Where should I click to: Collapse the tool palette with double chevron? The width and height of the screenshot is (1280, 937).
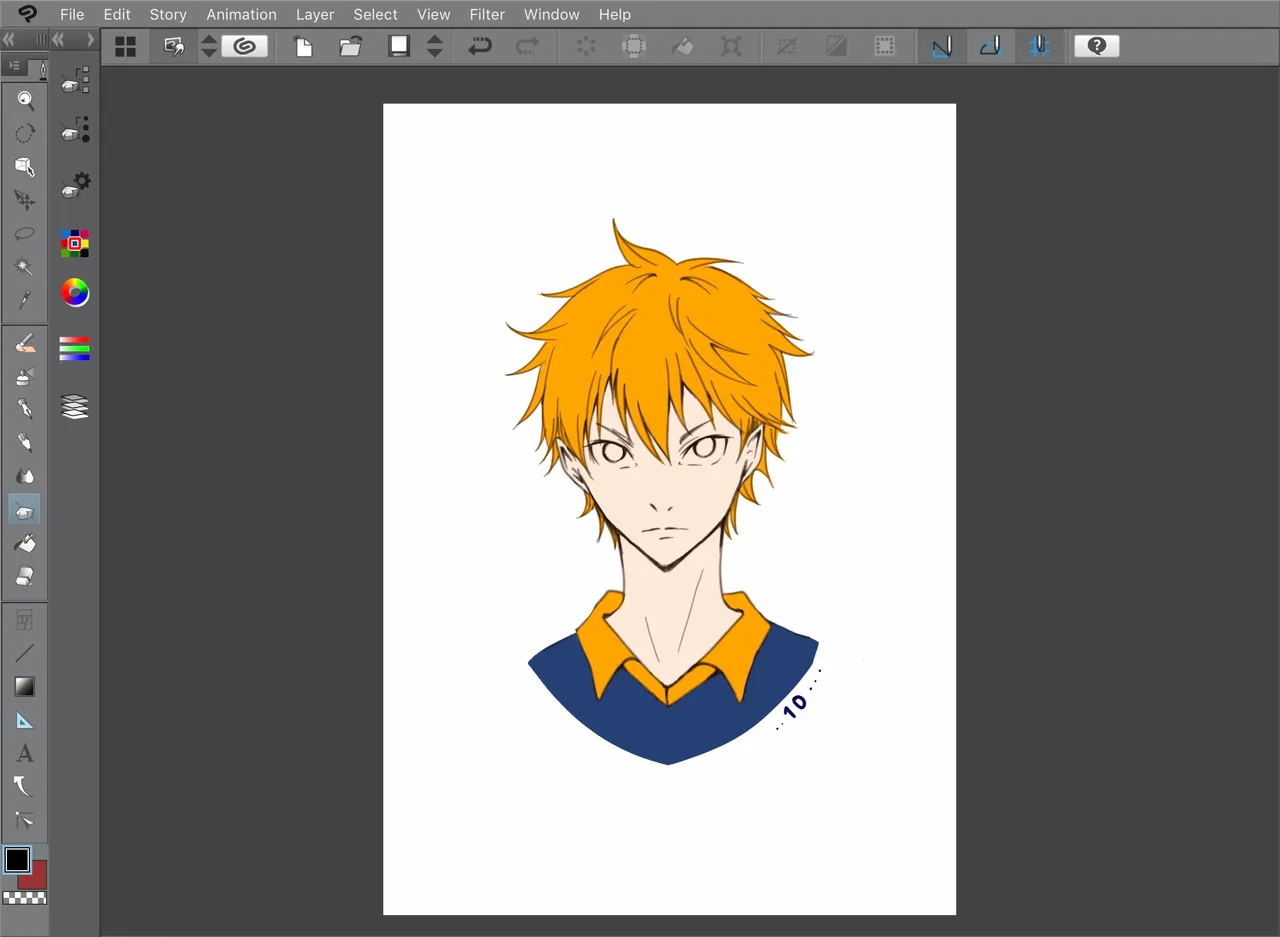click(x=9, y=39)
